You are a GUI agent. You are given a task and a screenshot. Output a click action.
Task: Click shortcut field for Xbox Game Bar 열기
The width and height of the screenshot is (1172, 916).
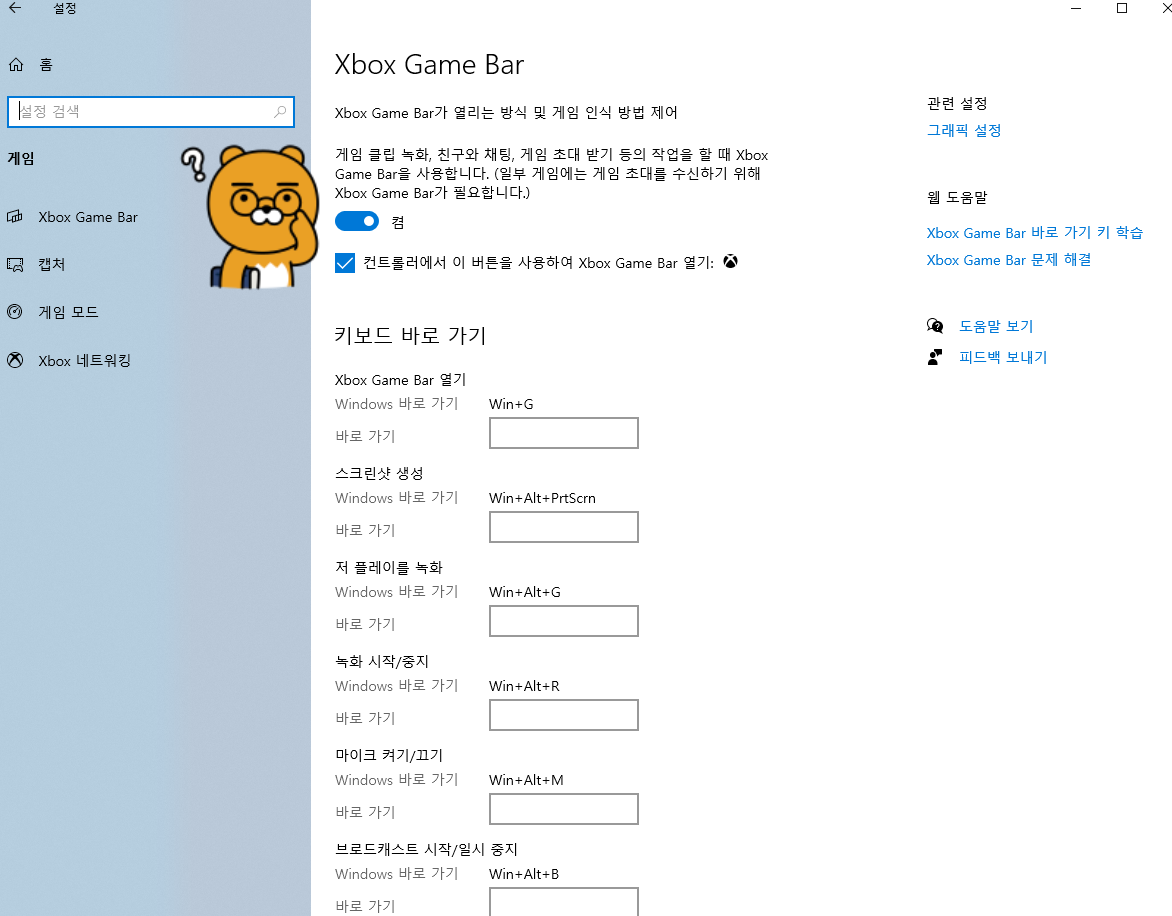coord(564,433)
